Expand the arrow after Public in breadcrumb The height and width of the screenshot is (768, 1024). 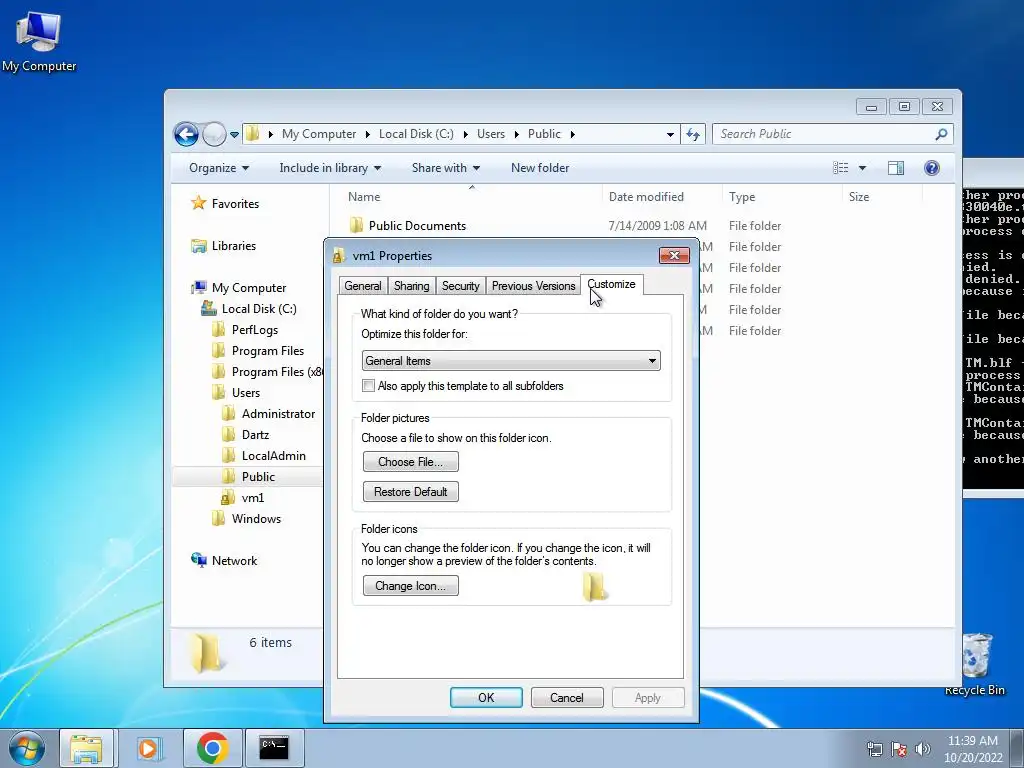tap(573, 135)
